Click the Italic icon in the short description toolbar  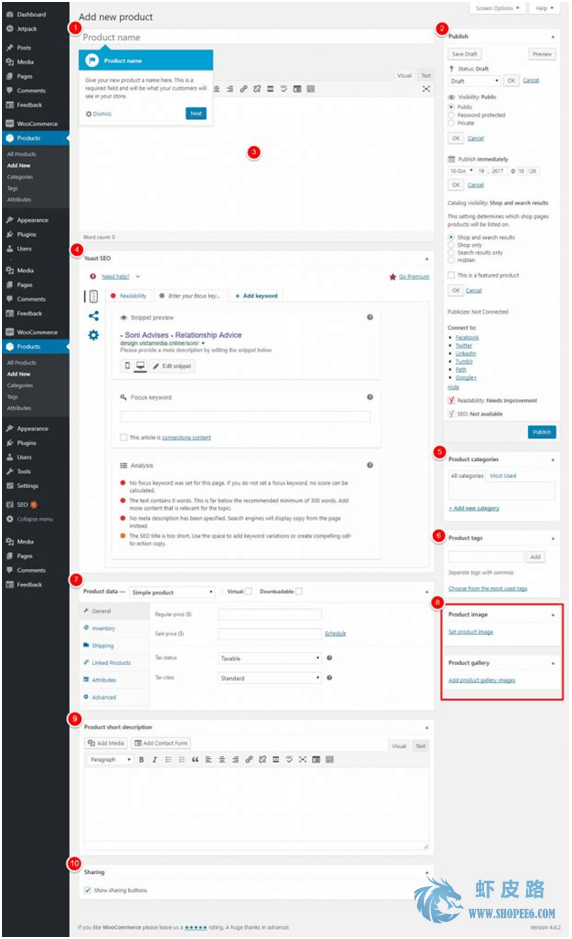tap(155, 759)
